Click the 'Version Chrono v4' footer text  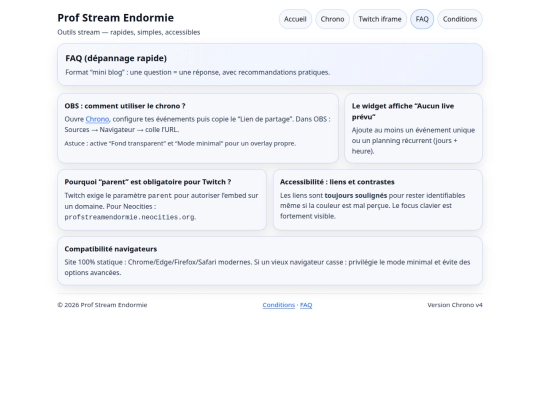(455, 305)
